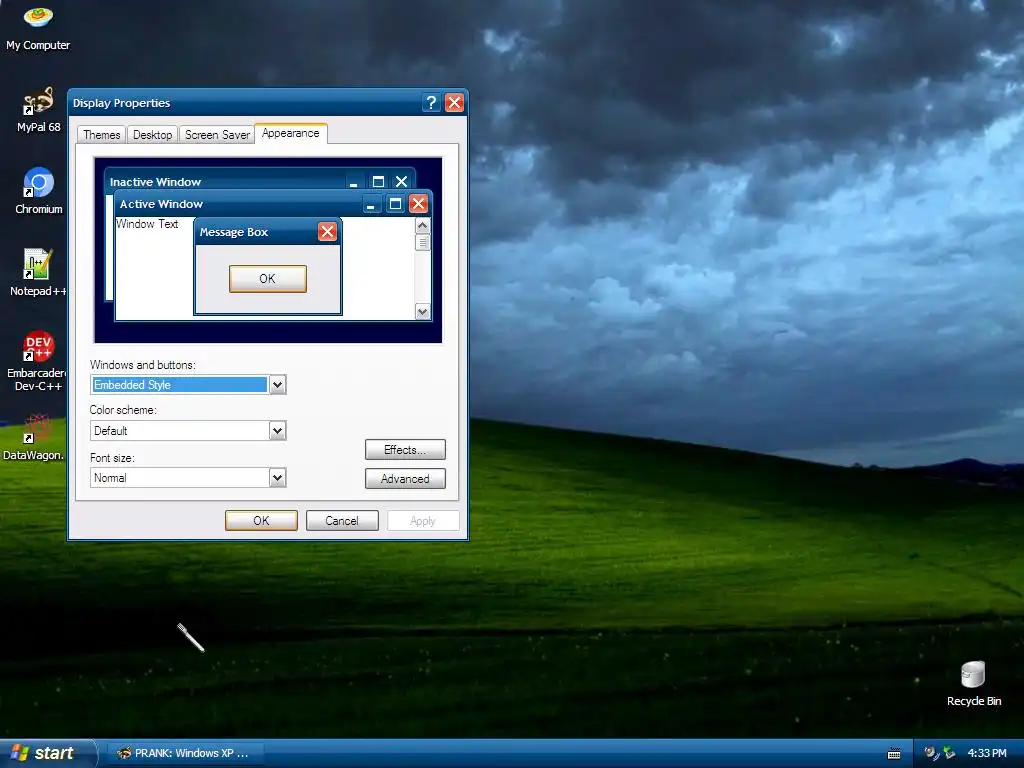Screen dimensions: 1024x768
Task: Click the 4:33 PM system clock
Action: pyautogui.click(x=987, y=753)
